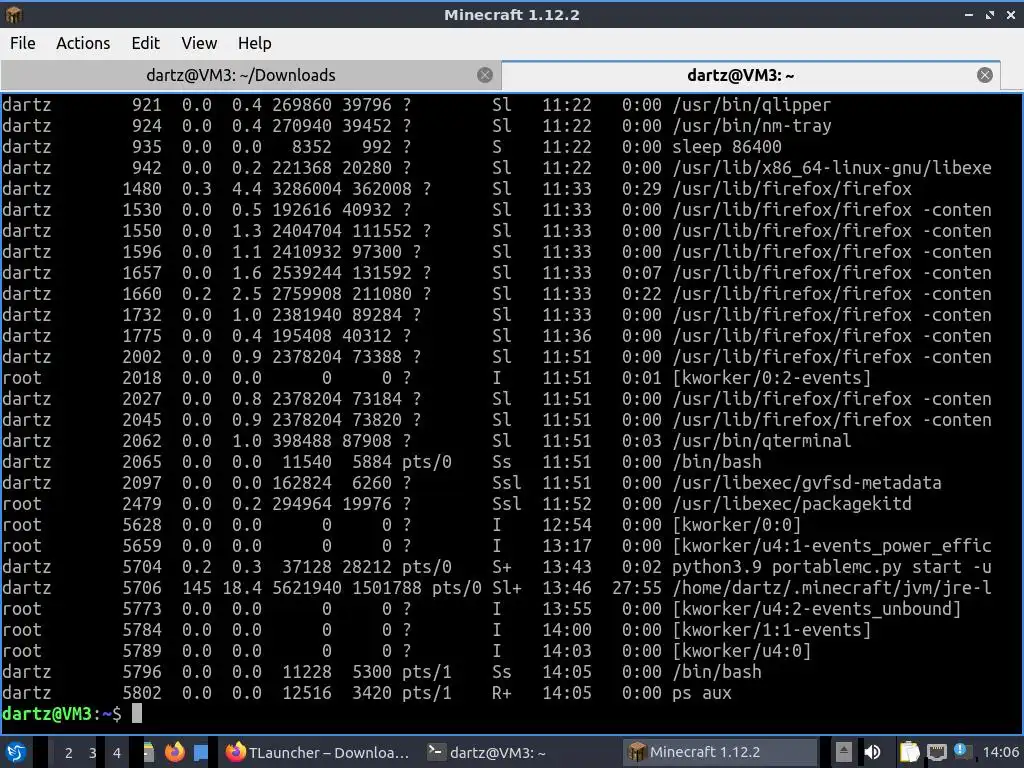Viewport: 1024px width, 768px height.
Task: Close the dartz@VM3: ~ terminal tab
Action: [x=985, y=75]
